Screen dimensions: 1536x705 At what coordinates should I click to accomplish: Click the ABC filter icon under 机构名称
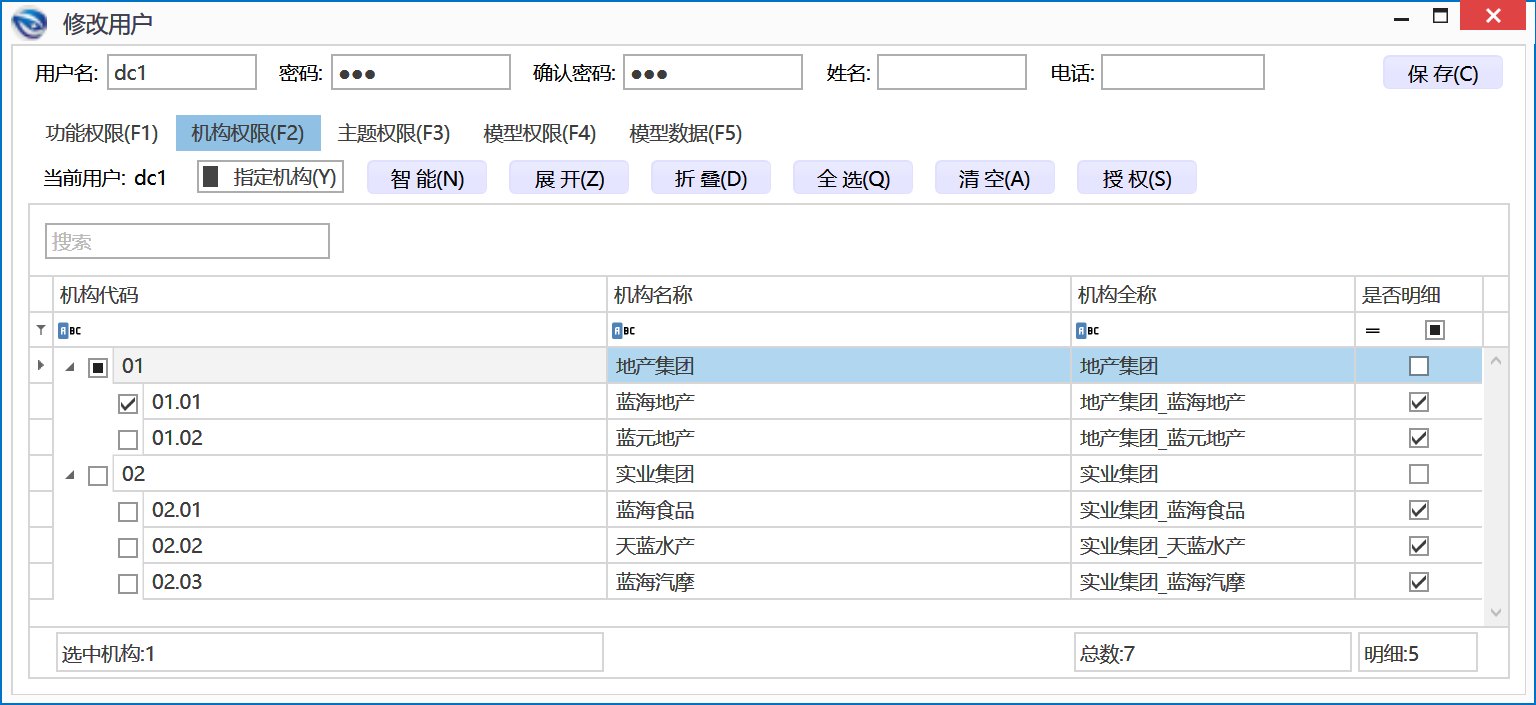623,330
